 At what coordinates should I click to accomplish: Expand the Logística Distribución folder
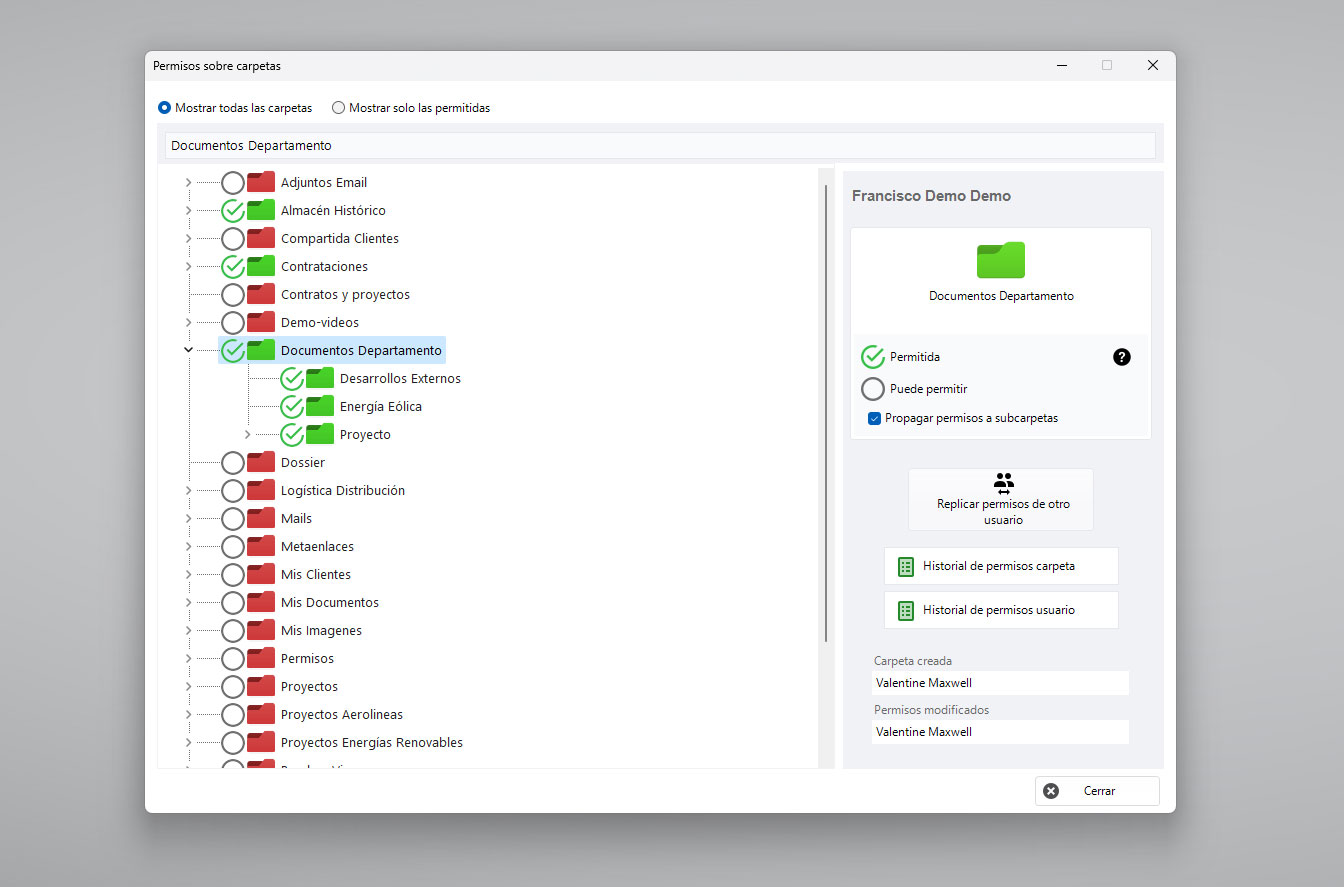188,490
